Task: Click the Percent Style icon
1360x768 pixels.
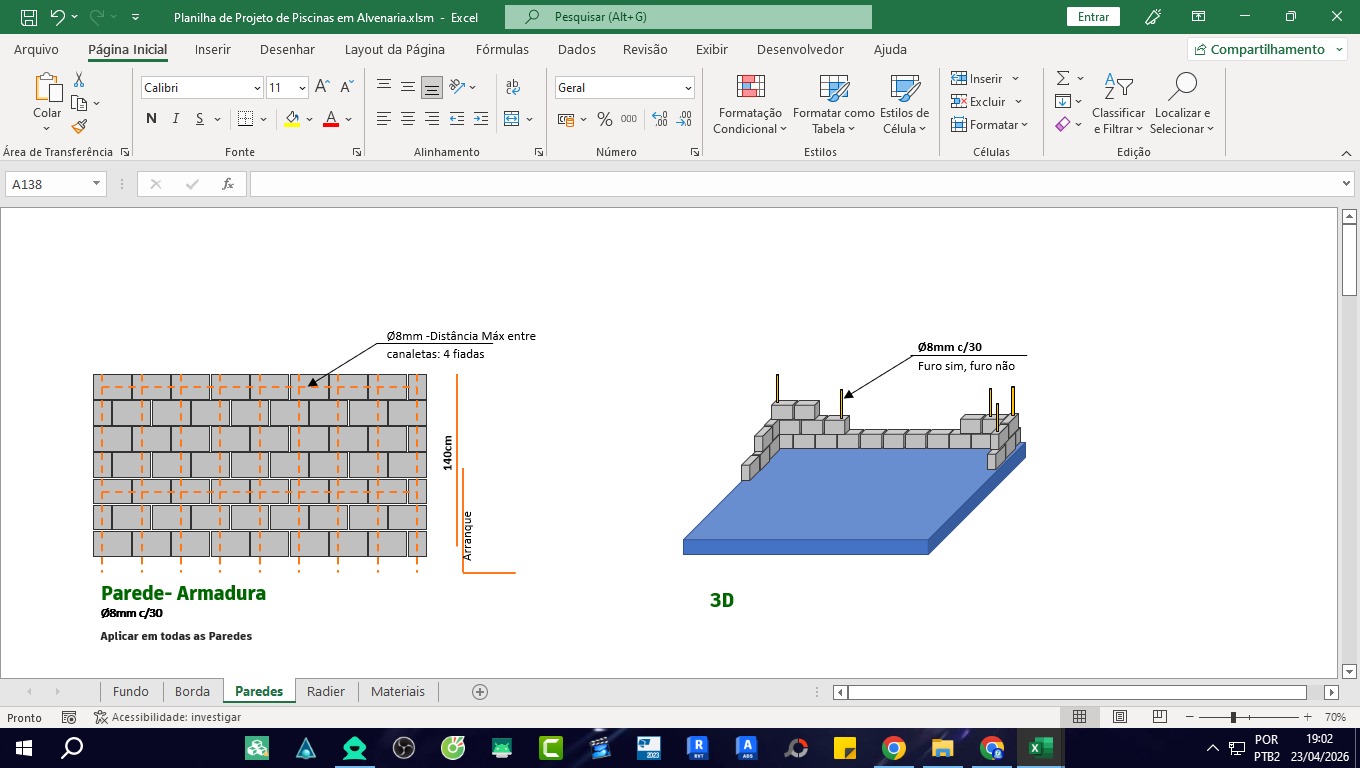Action: click(x=604, y=119)
